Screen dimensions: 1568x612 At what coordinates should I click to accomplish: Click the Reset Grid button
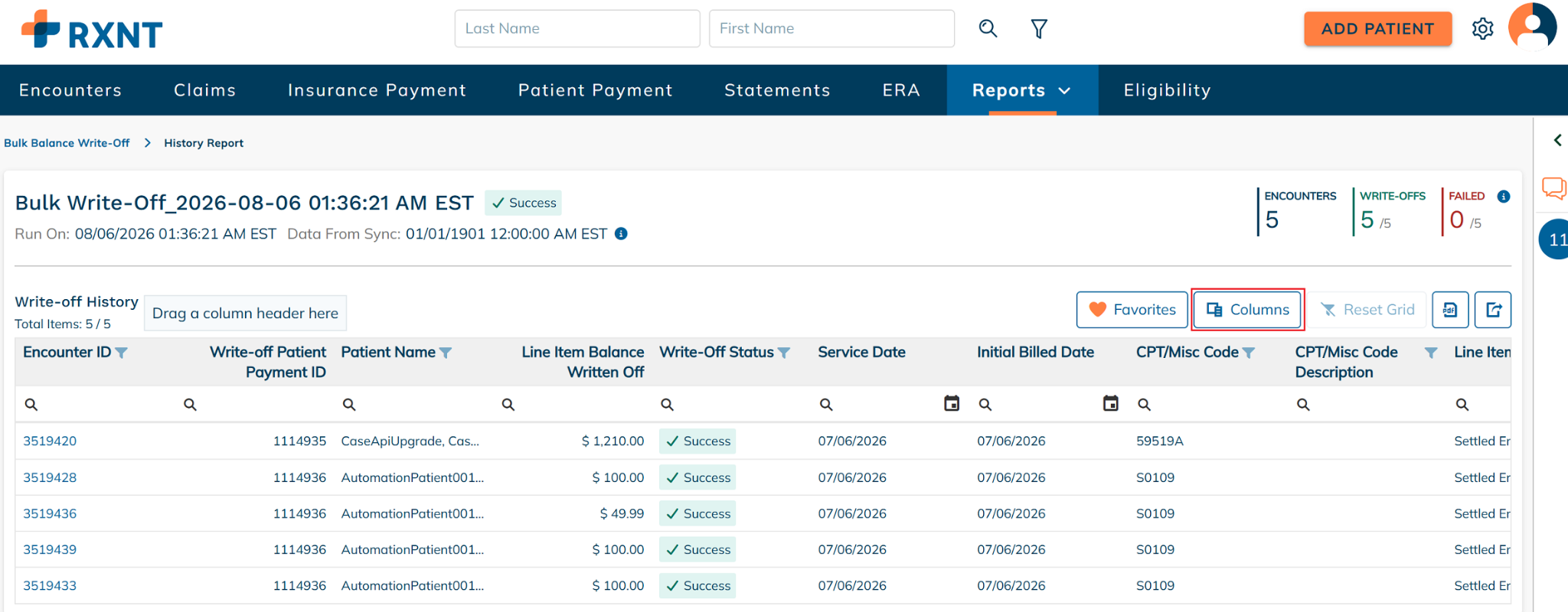pyautogui.click(x=1367, y=310)
